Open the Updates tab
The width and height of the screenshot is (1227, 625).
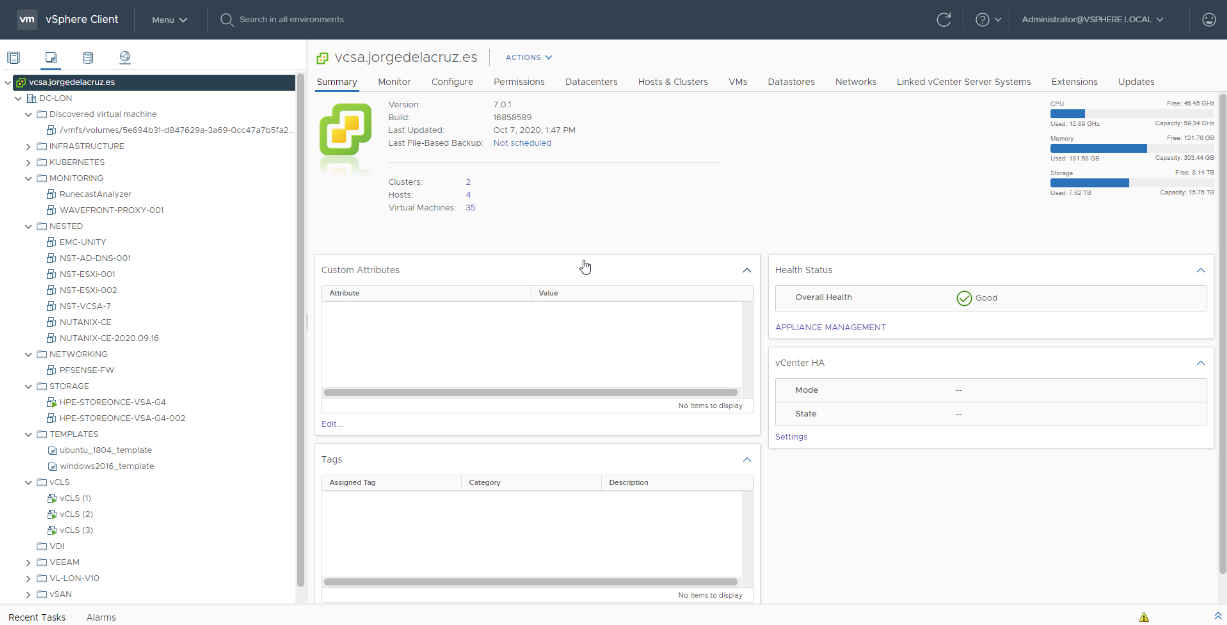[x=1136, y=82]
